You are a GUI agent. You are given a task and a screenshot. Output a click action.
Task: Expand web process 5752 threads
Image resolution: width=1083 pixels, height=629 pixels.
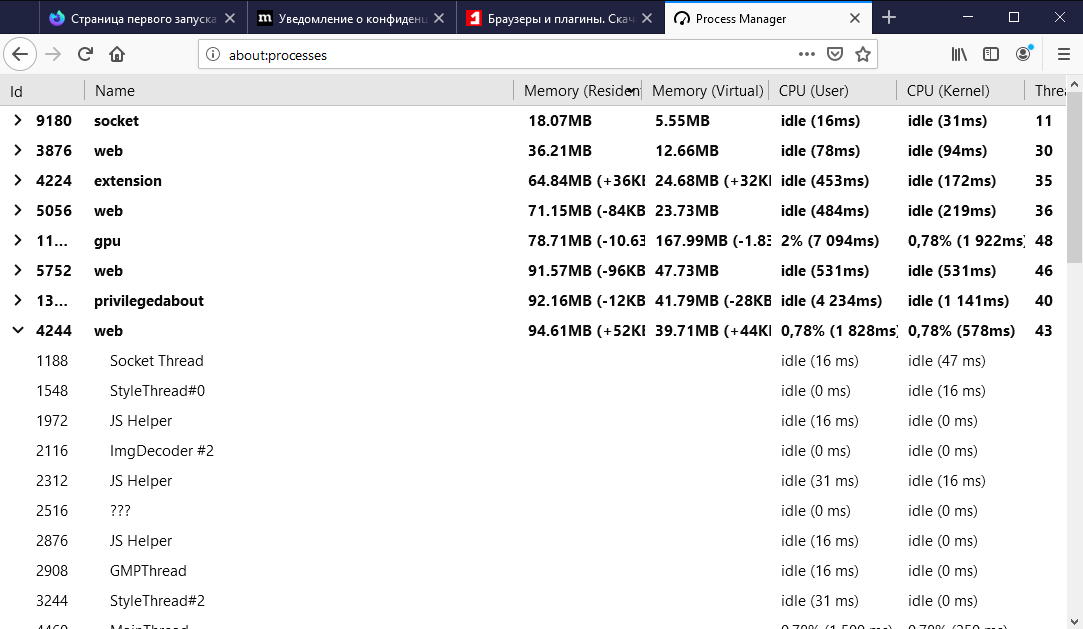[x=18, y=271]
